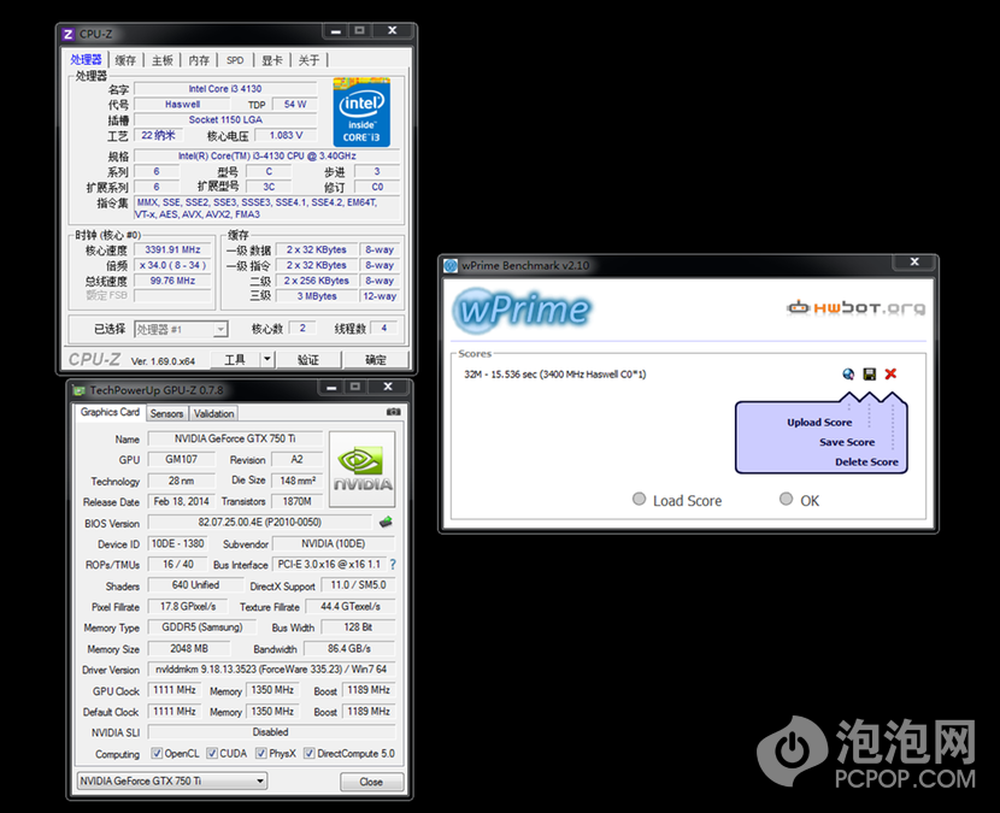Click the GPU-Z title bar icon
1000x813 pixels.
tap(79, 390)
